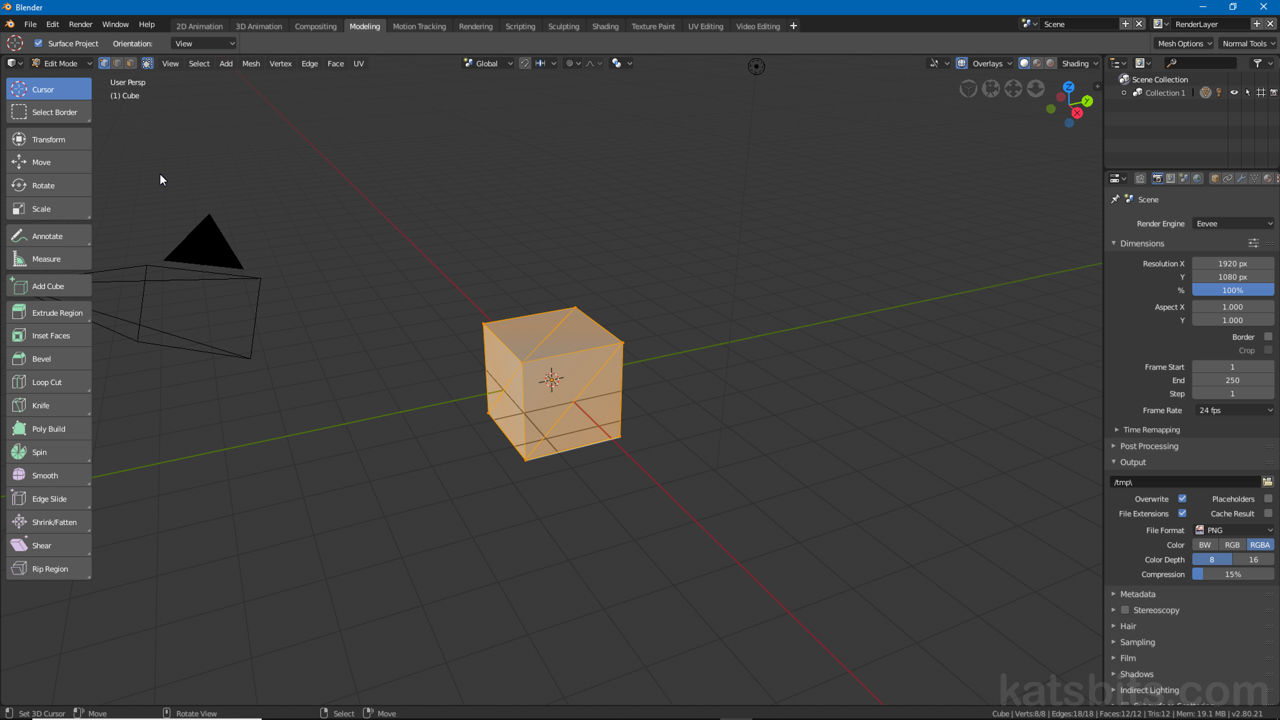Viewport: 1280px width, 720px height.
Task: Open the Mesh menu
Action: tap(251, 63)
